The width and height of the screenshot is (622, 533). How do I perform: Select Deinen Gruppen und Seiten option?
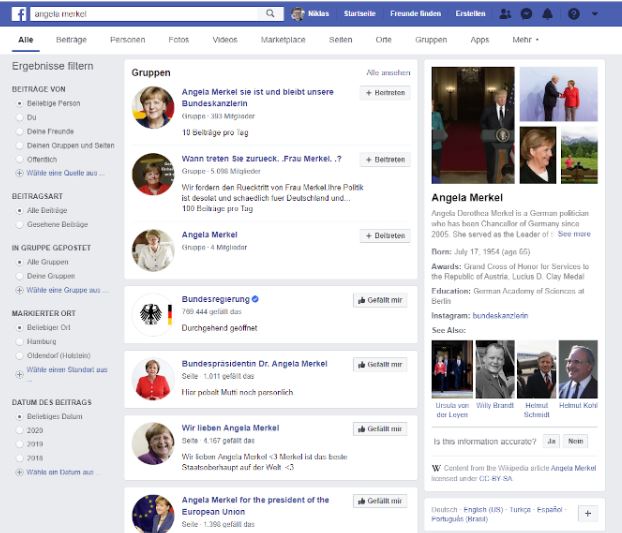coord(19,146)
